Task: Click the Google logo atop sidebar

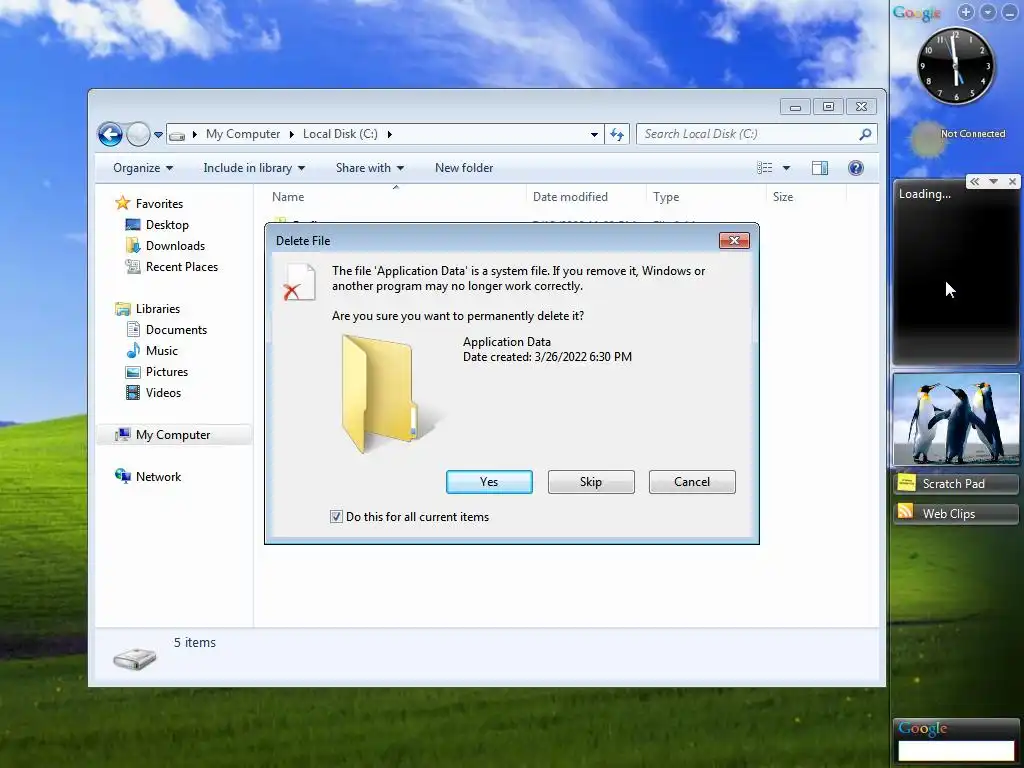Action: tap(916, 12)
